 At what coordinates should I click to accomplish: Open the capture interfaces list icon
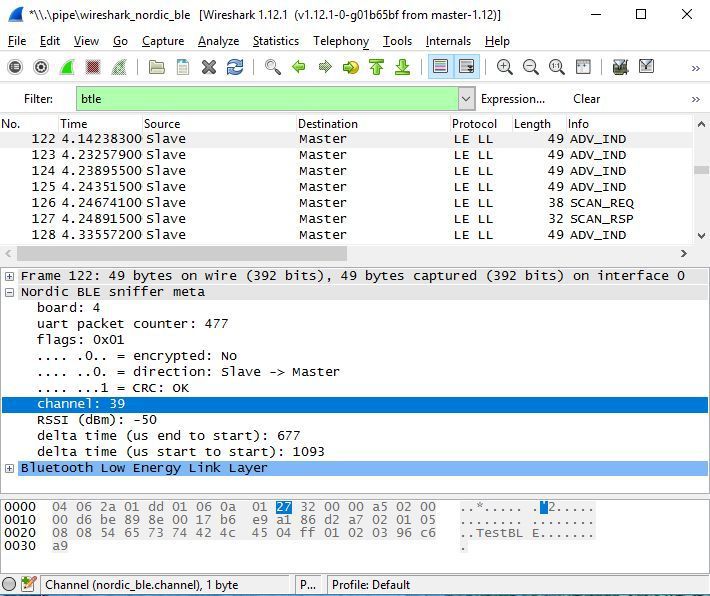click(15, 67)
